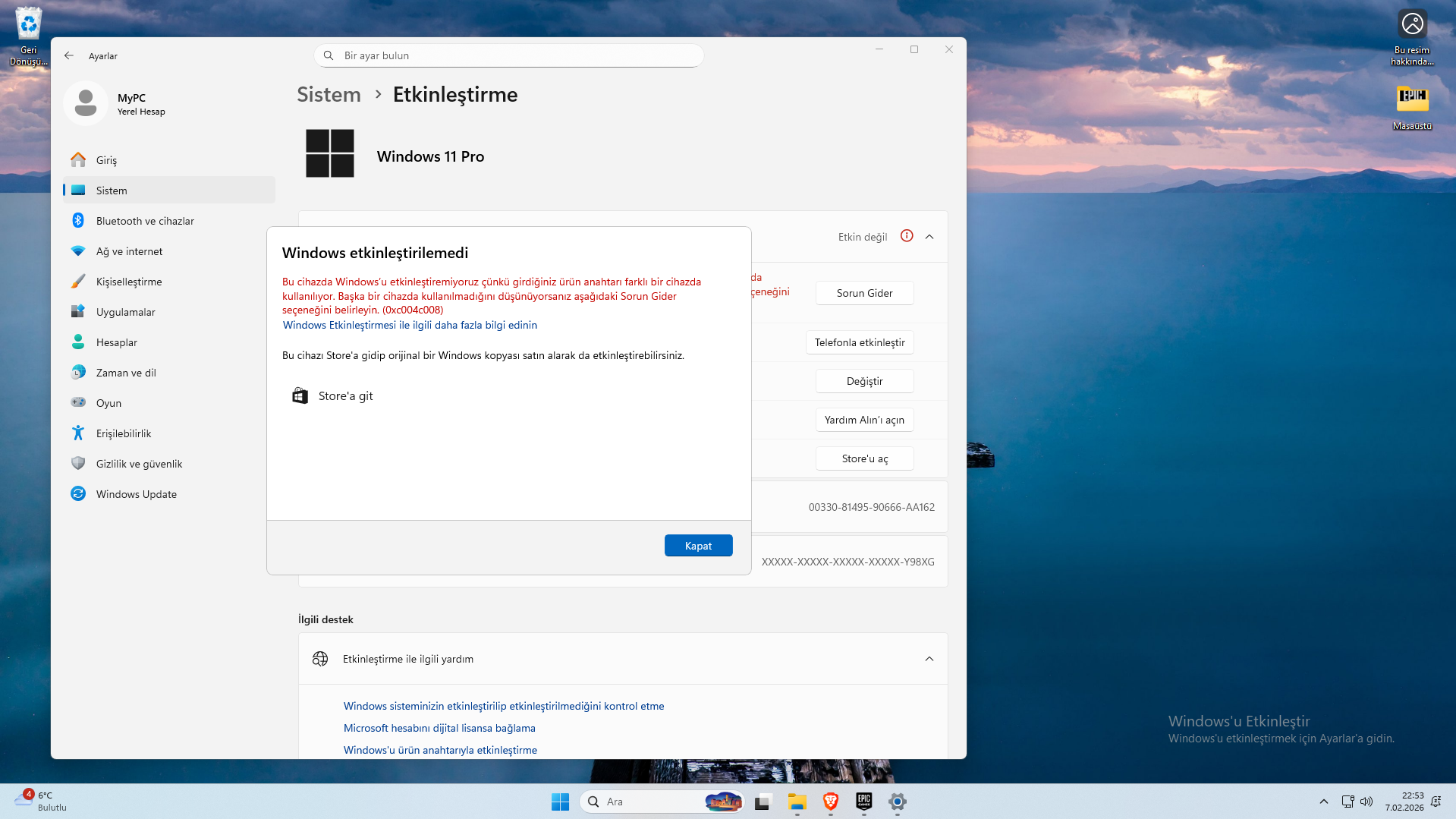Click the Store bag icon in dialog
The height and width of the screenshot is (819, 1456).
(x=300, y=395)
